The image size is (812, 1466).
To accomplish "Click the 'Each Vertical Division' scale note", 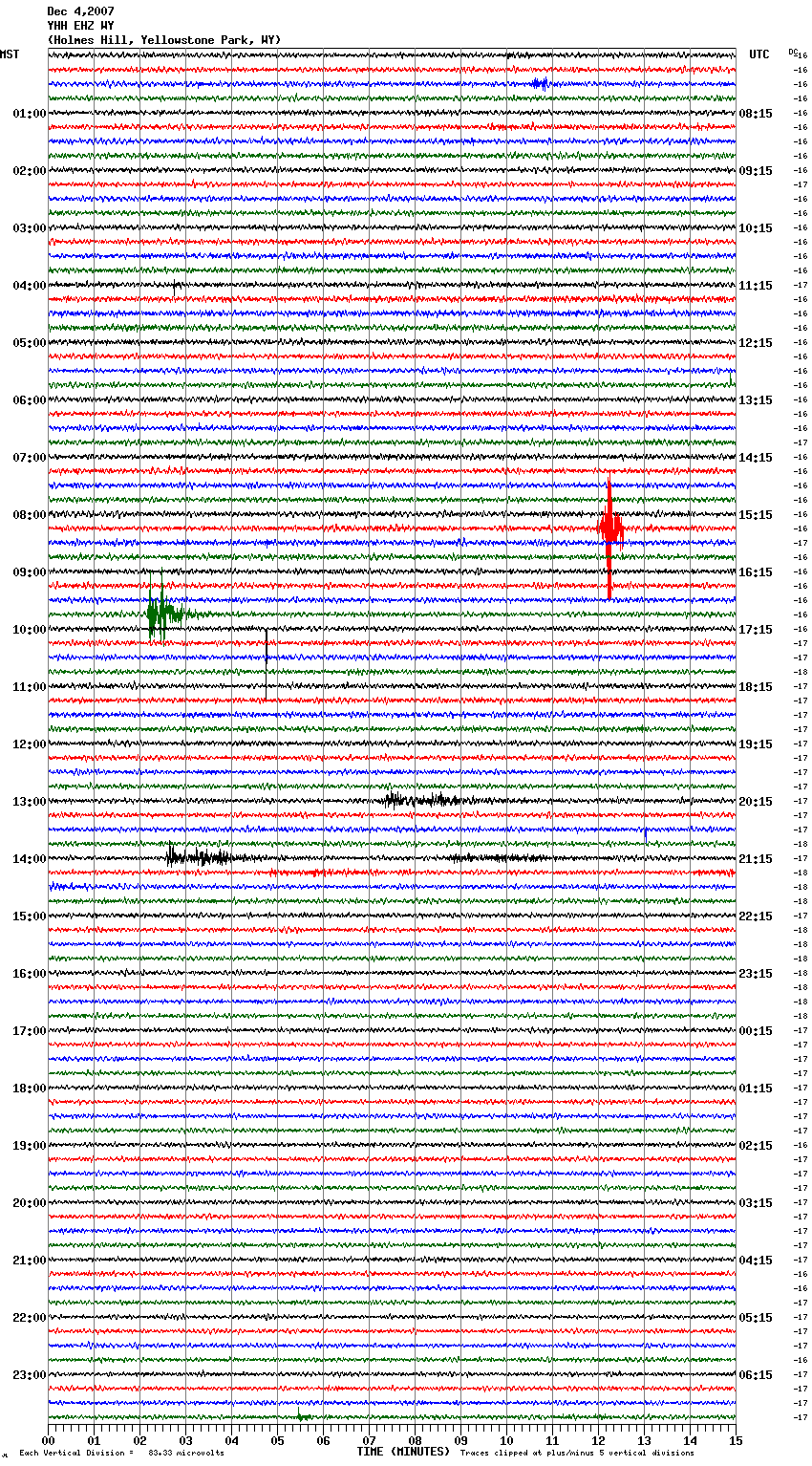I will point(121,1453).
